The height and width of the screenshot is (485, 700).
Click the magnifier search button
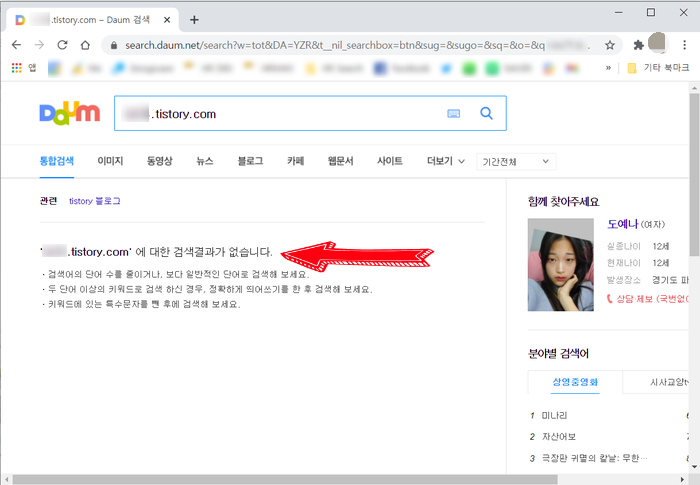coord(486,113)
